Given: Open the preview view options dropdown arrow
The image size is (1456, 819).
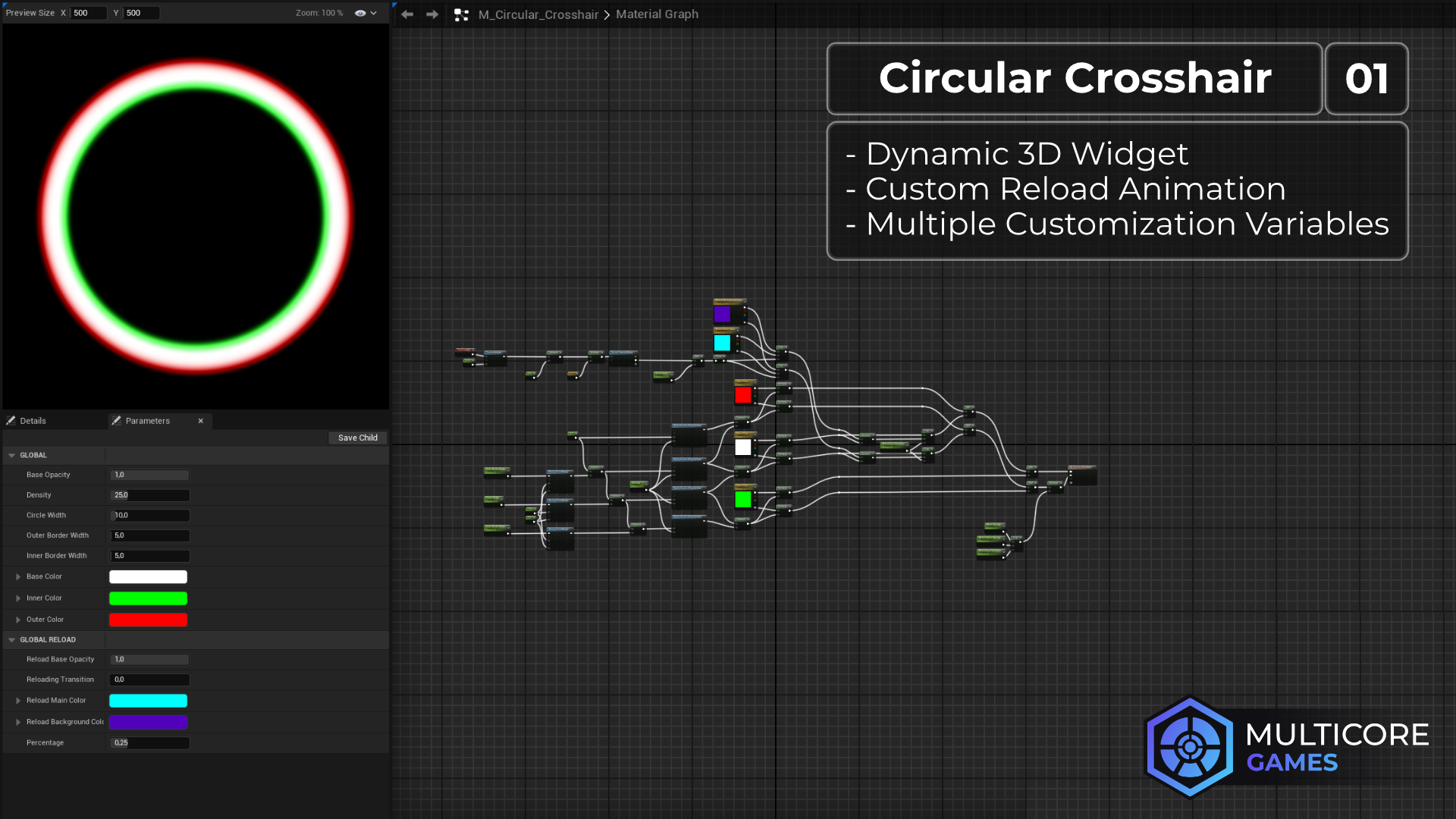Looking at the screenshot, I should [374, 13].
